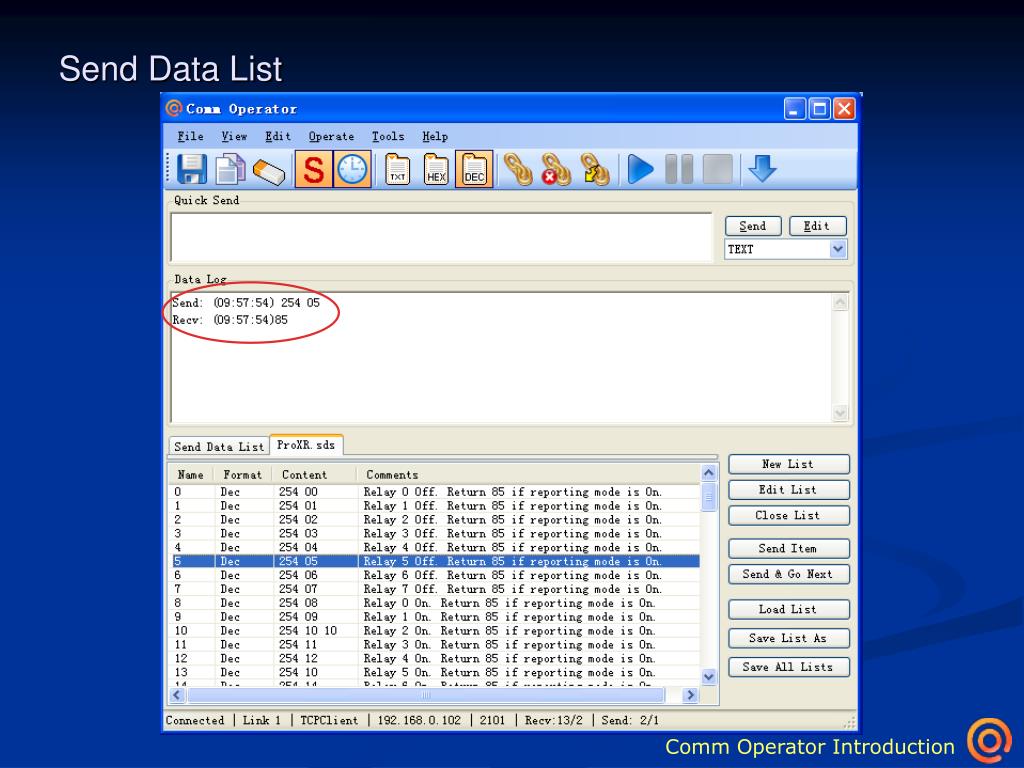Screen dimensions: 1024x768
Task: Click the chain Disconnect icon with red X
Action: (556, 170)
